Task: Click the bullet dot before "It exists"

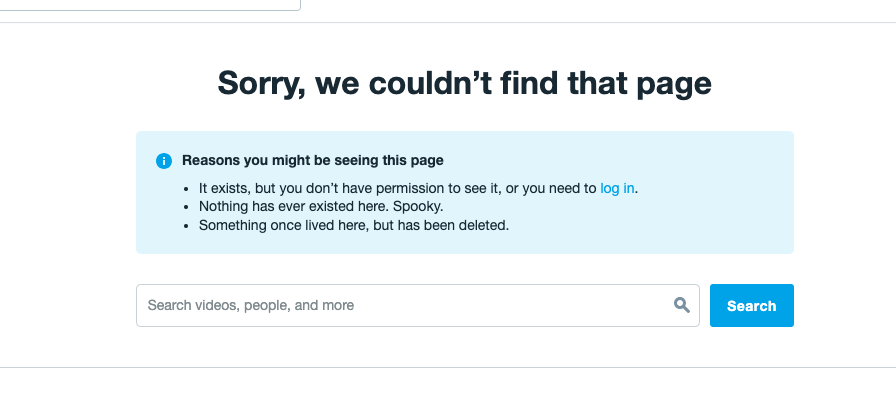Action: click(187, 189)
